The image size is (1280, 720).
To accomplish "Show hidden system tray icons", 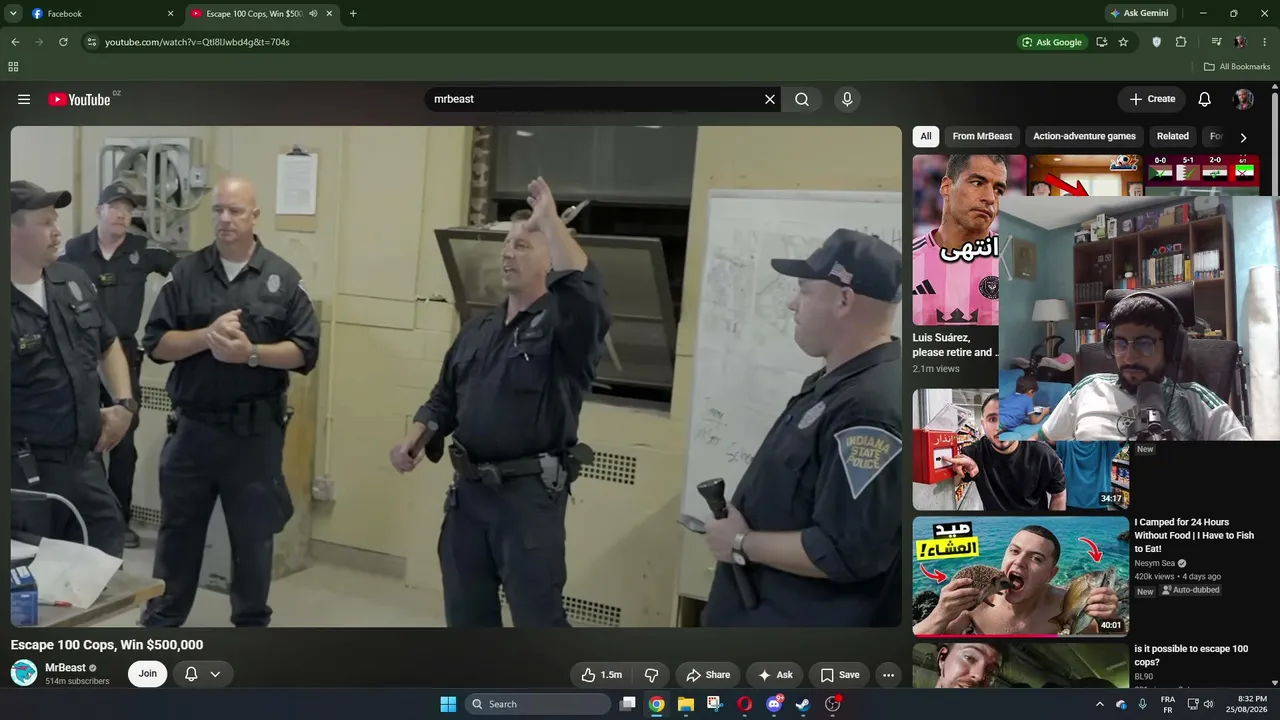I will pyautogui.click(x=1100, y=704).
